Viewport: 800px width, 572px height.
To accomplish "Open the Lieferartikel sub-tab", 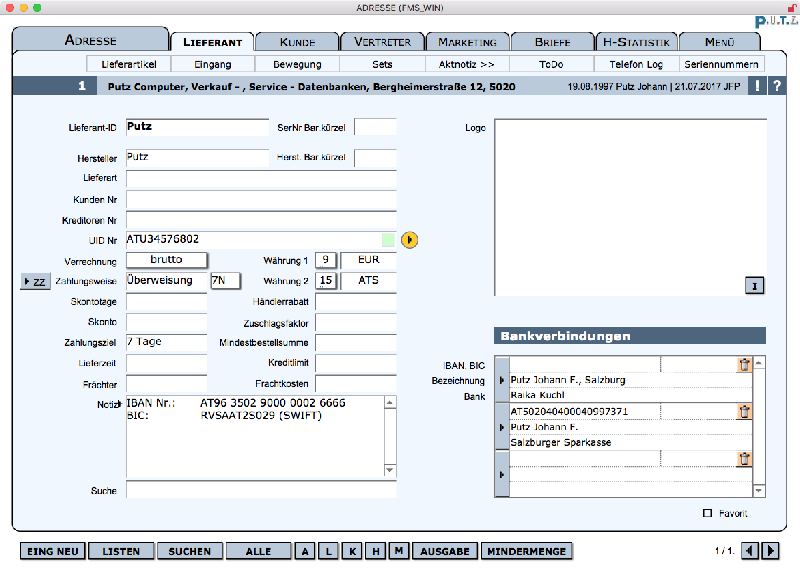I will tap(129, 64).
